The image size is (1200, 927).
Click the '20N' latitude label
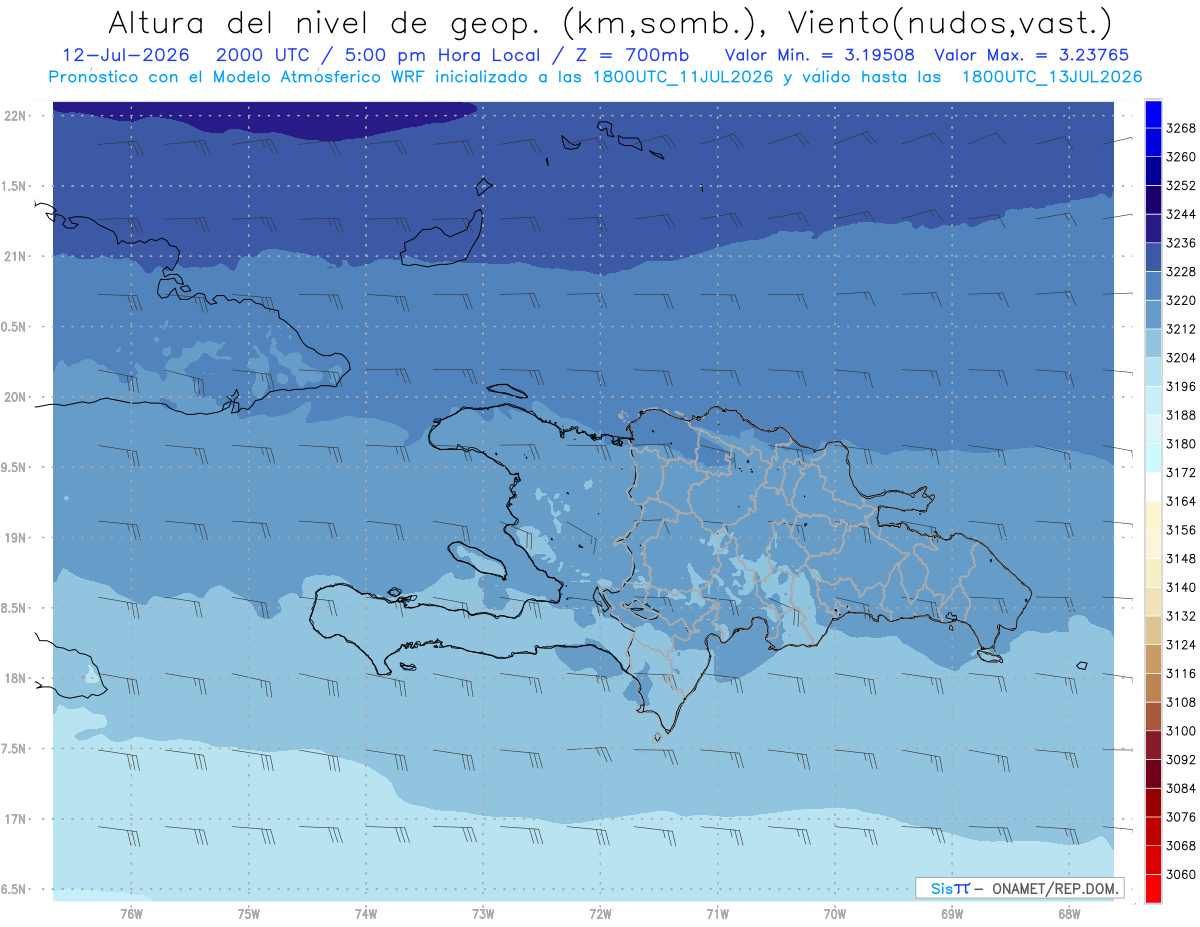[15, 397]
